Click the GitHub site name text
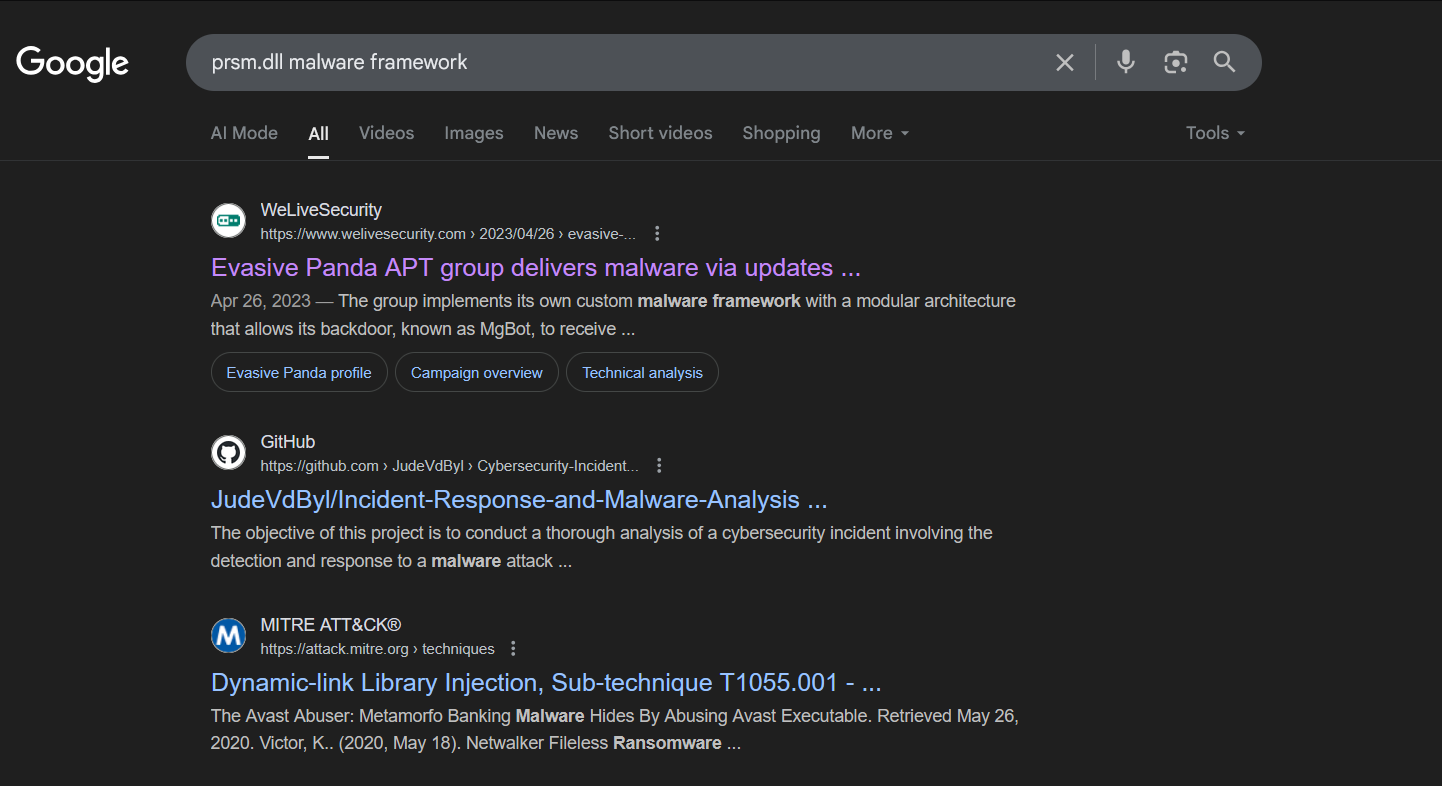Image resolution: width=1442 pixels, height=786 pixels. pyautogui.click(x=288, y=442)
